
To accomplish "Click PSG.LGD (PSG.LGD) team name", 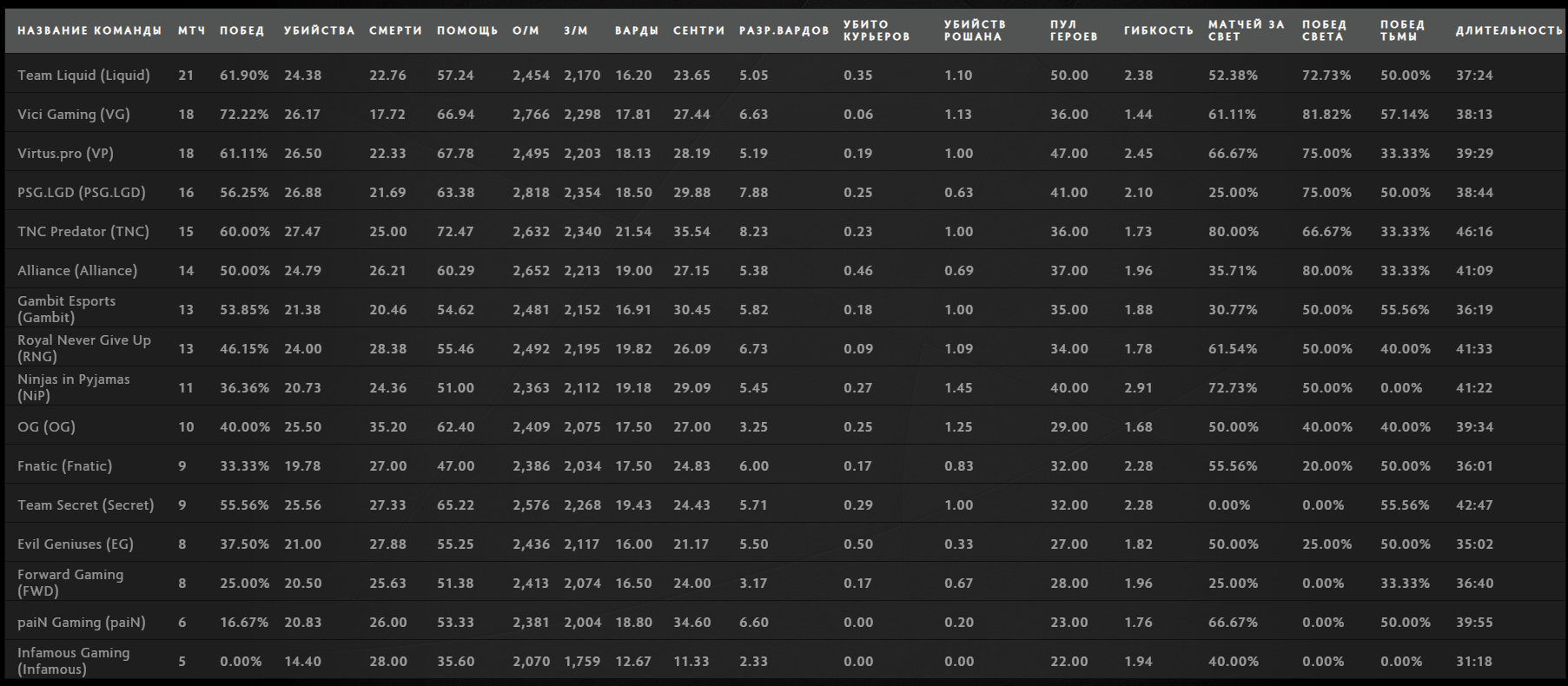I will (x=82, y=193).
